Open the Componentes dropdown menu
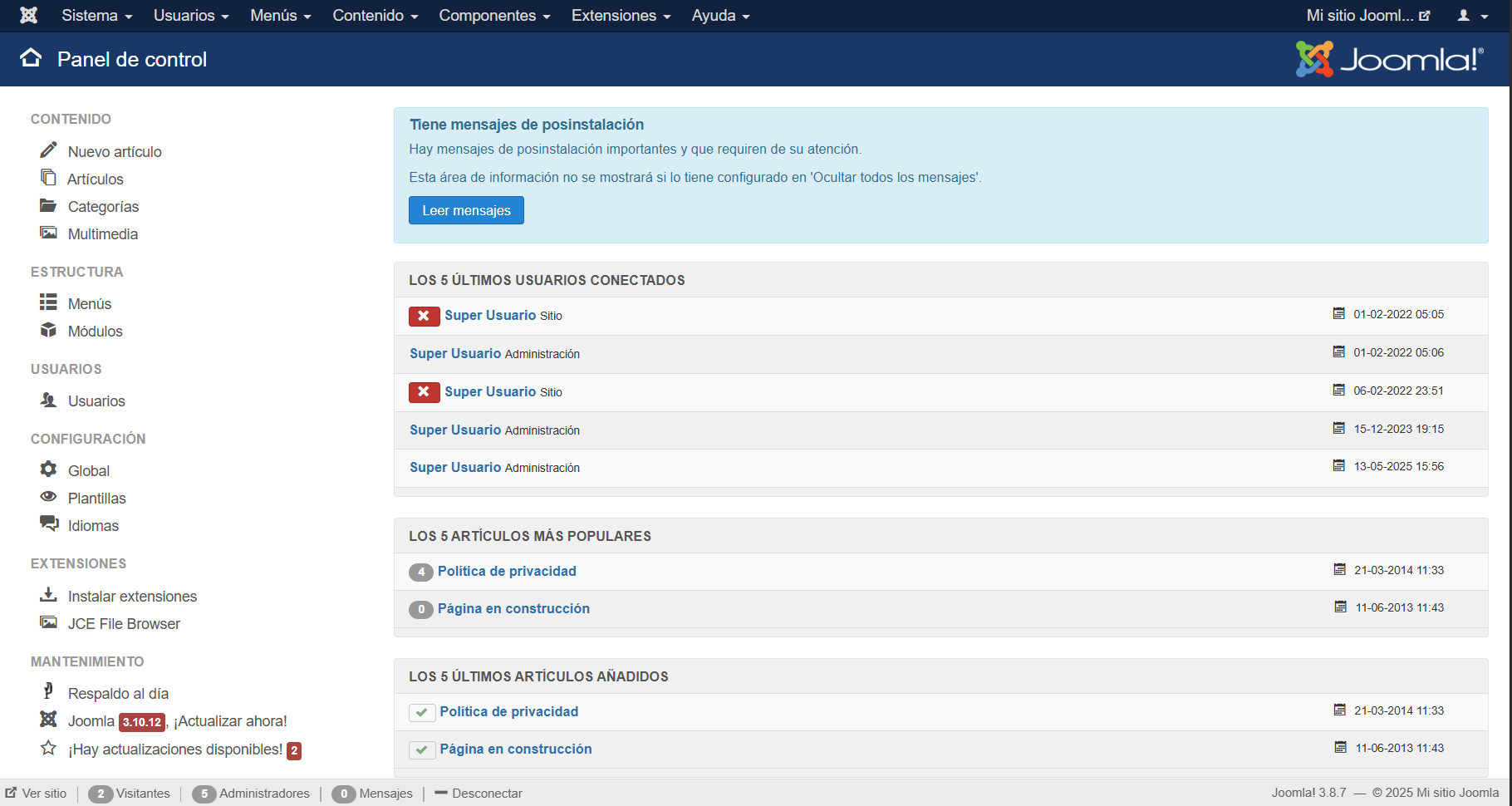The image size is (1512, 806). point(494,16)
